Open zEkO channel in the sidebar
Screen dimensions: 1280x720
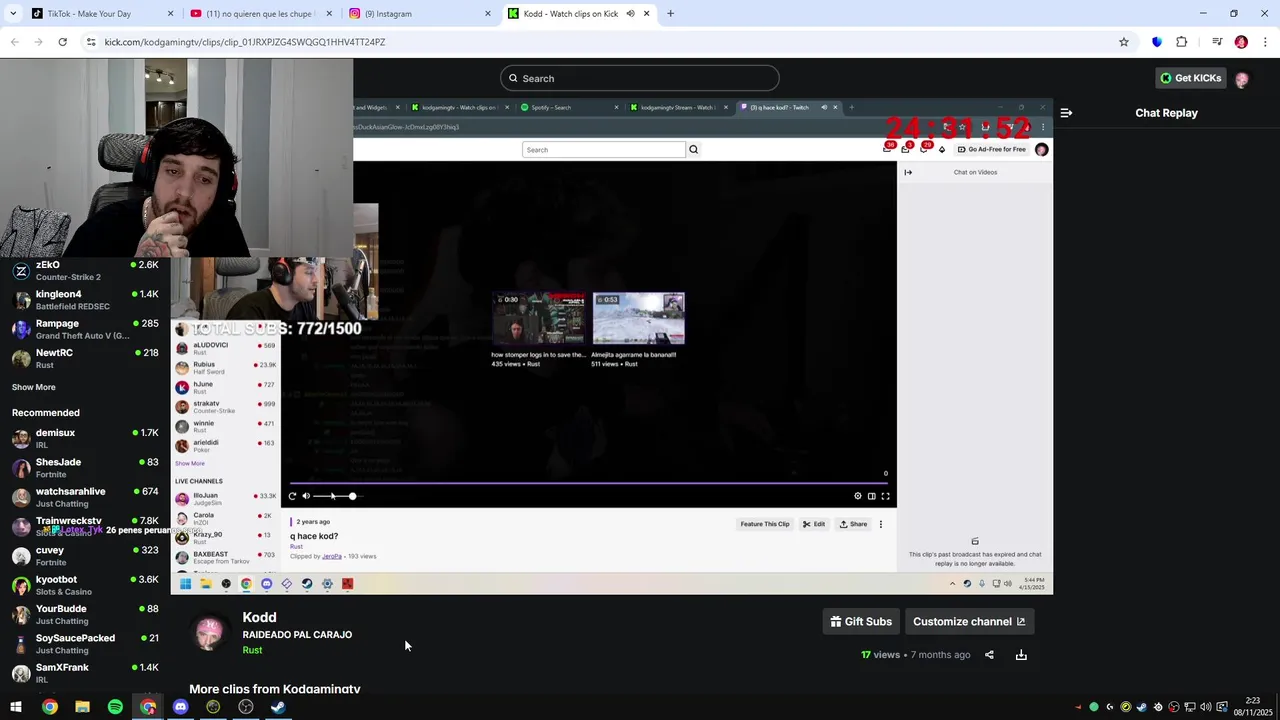click(x=85, y=271)
